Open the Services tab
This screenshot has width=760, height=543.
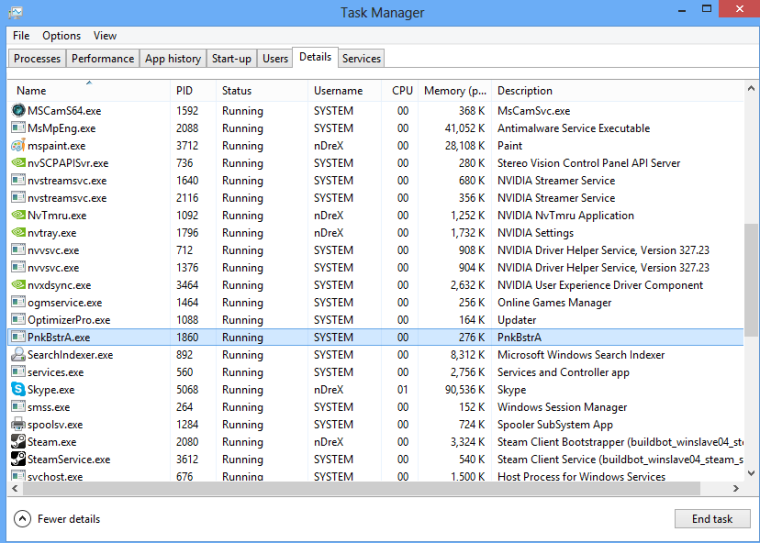tap(361, 59)
